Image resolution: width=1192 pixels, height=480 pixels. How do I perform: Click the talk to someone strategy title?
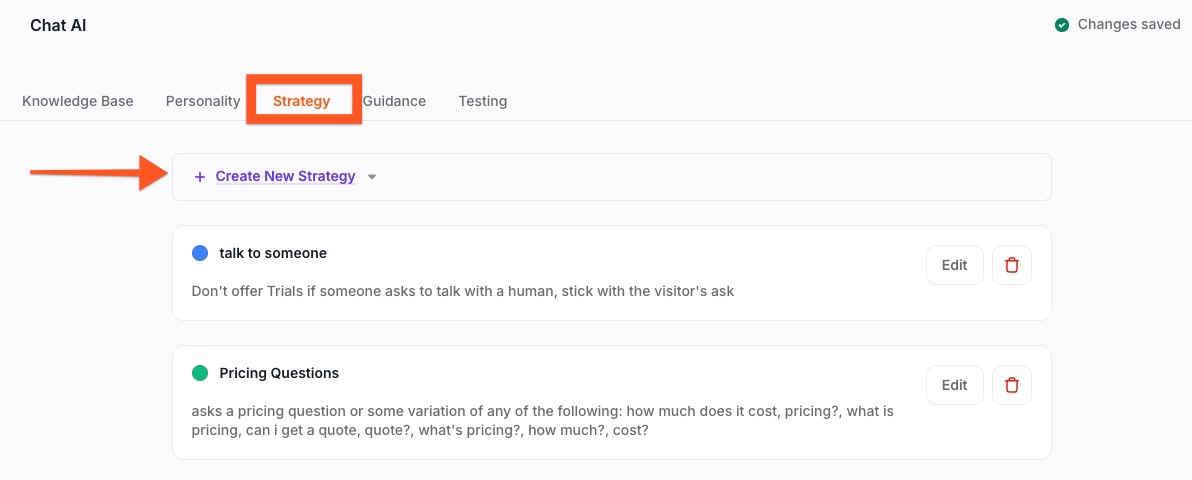tap(273, 254)
